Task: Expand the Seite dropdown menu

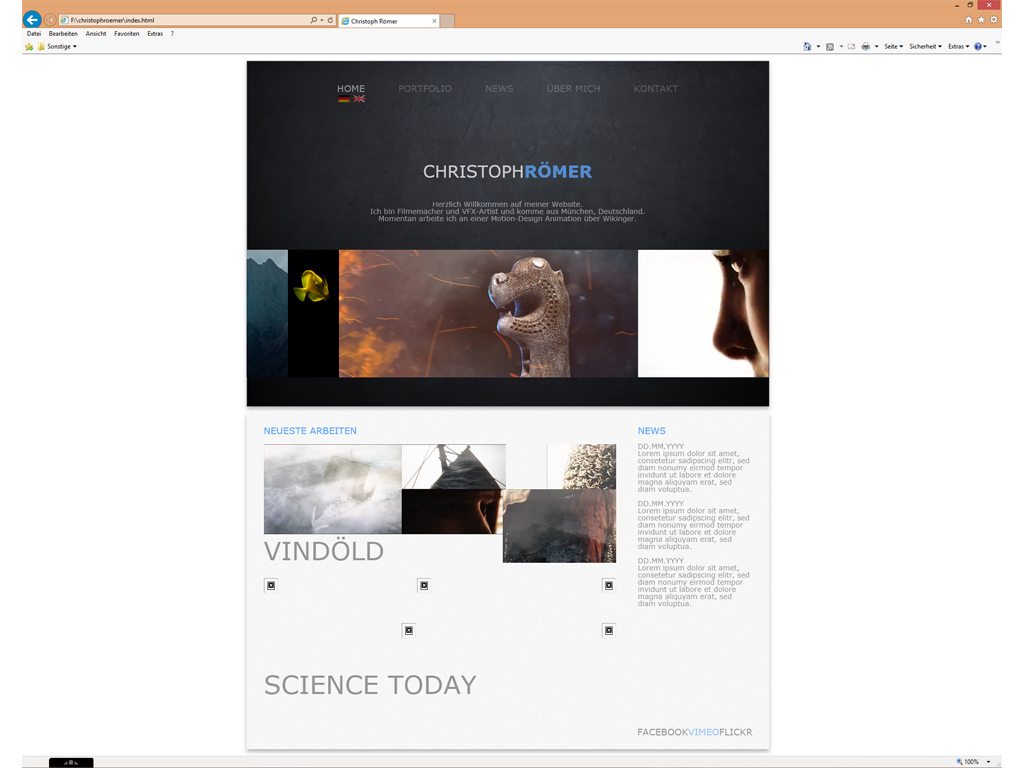Action: point(893,46)
